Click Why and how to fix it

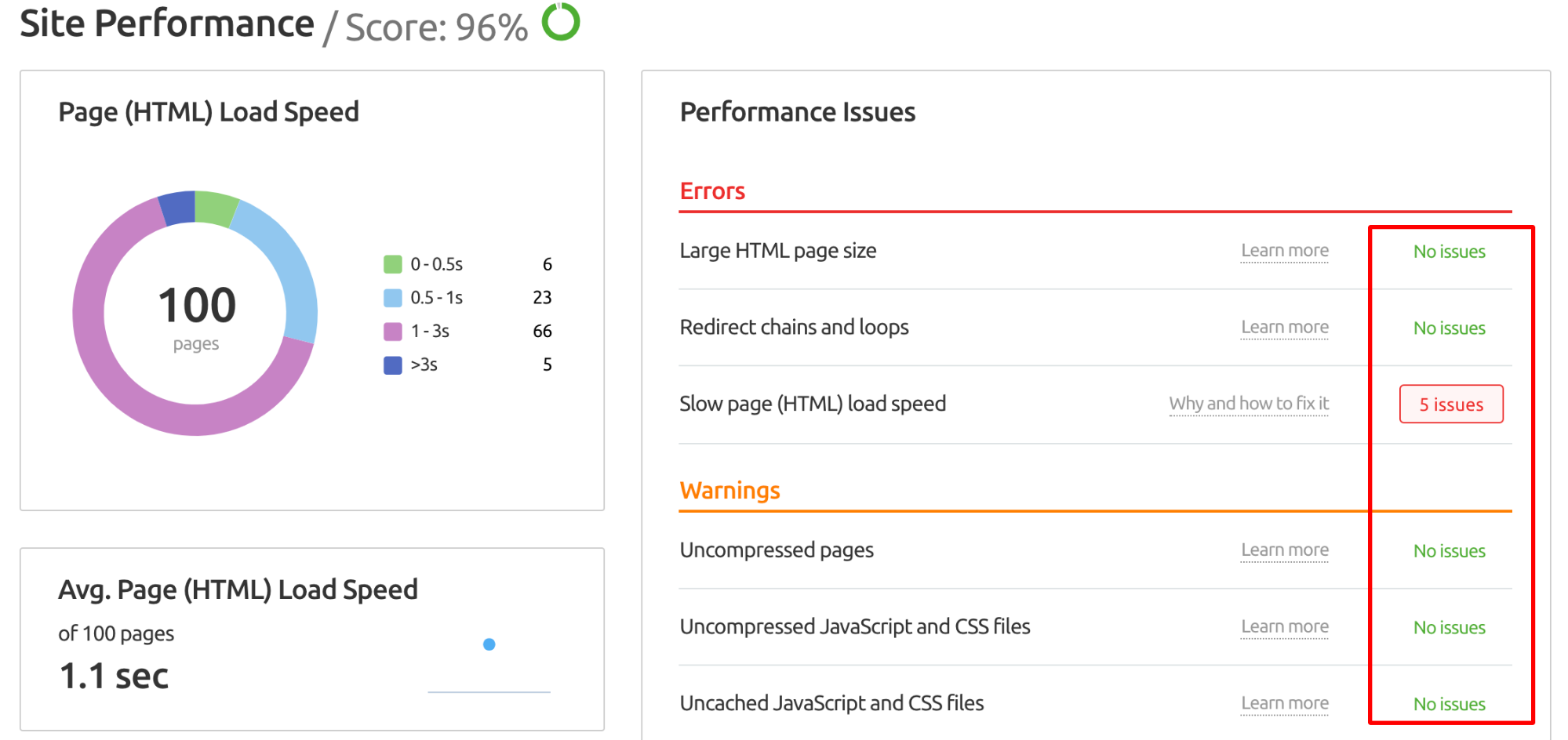pos(1249,403)
